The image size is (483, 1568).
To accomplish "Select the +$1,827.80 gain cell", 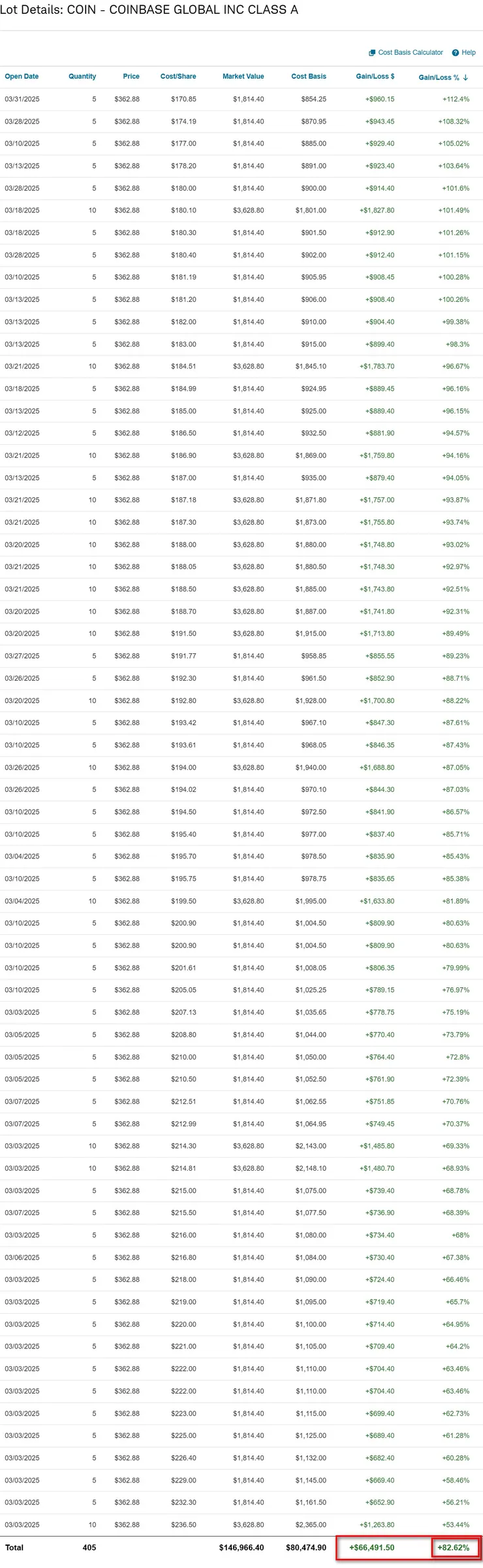I will [x=377, y=210].
